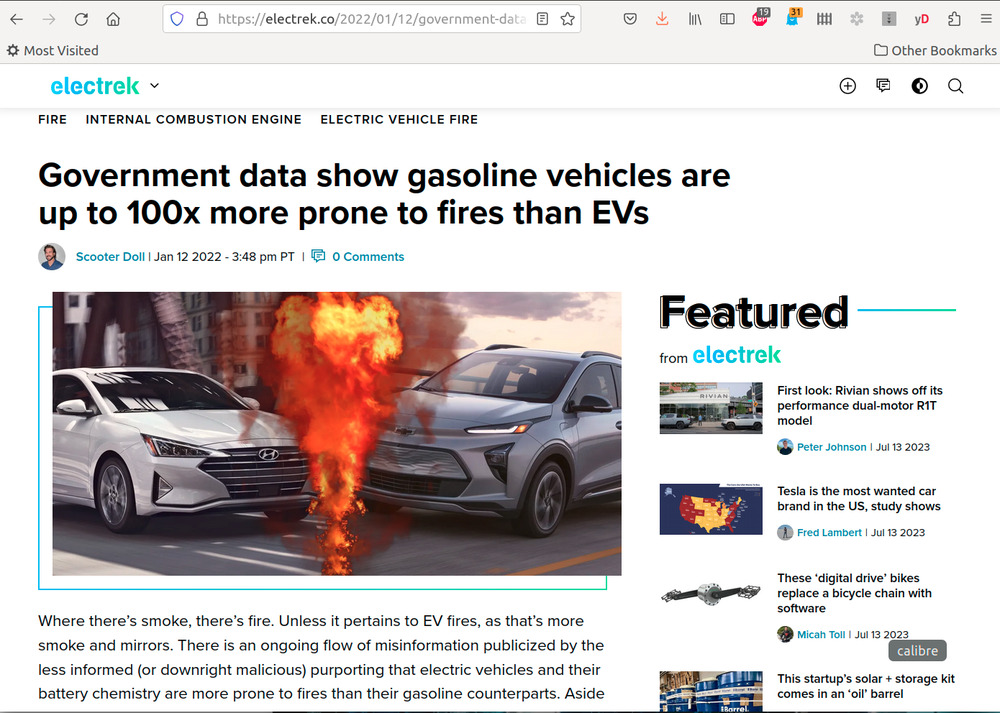Open the Library bookshelf icon
The image size is (1000, 713).
click(695, 19)
